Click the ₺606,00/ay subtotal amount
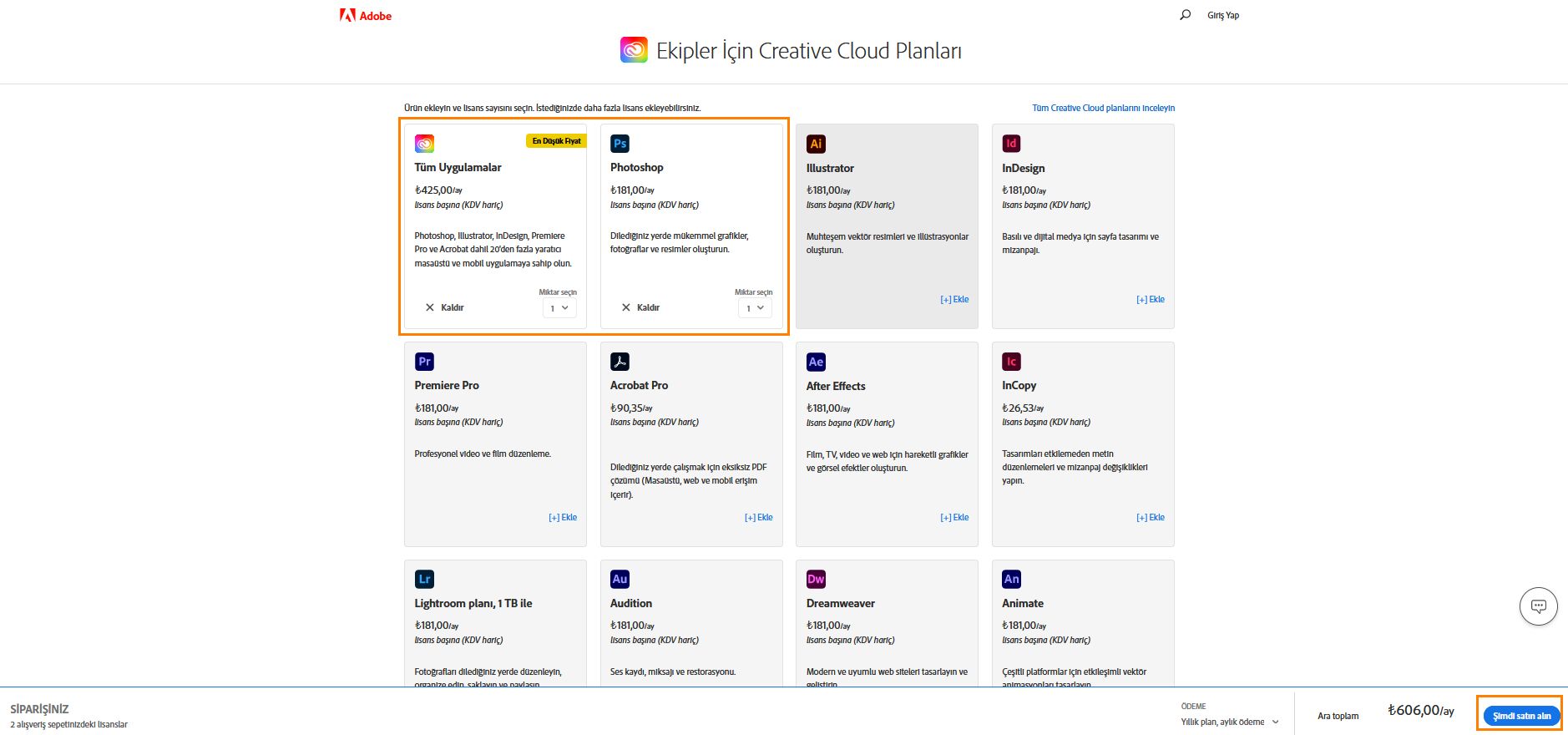 [x=1421, y=711]
